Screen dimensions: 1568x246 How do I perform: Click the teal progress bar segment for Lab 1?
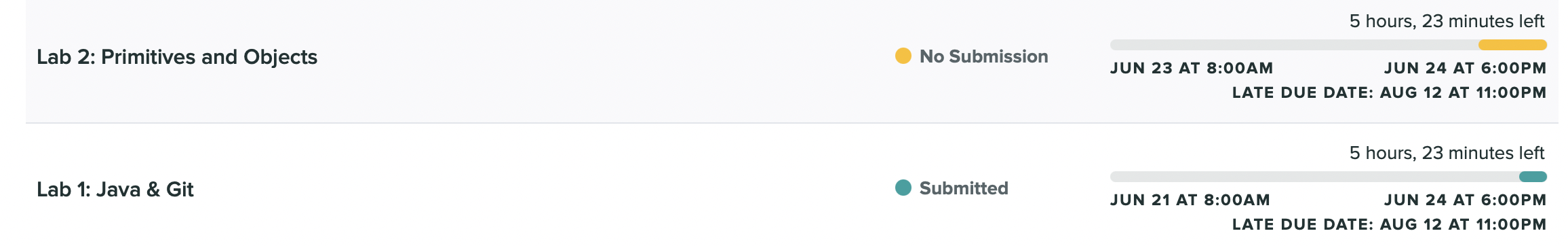click(1533, 177)
